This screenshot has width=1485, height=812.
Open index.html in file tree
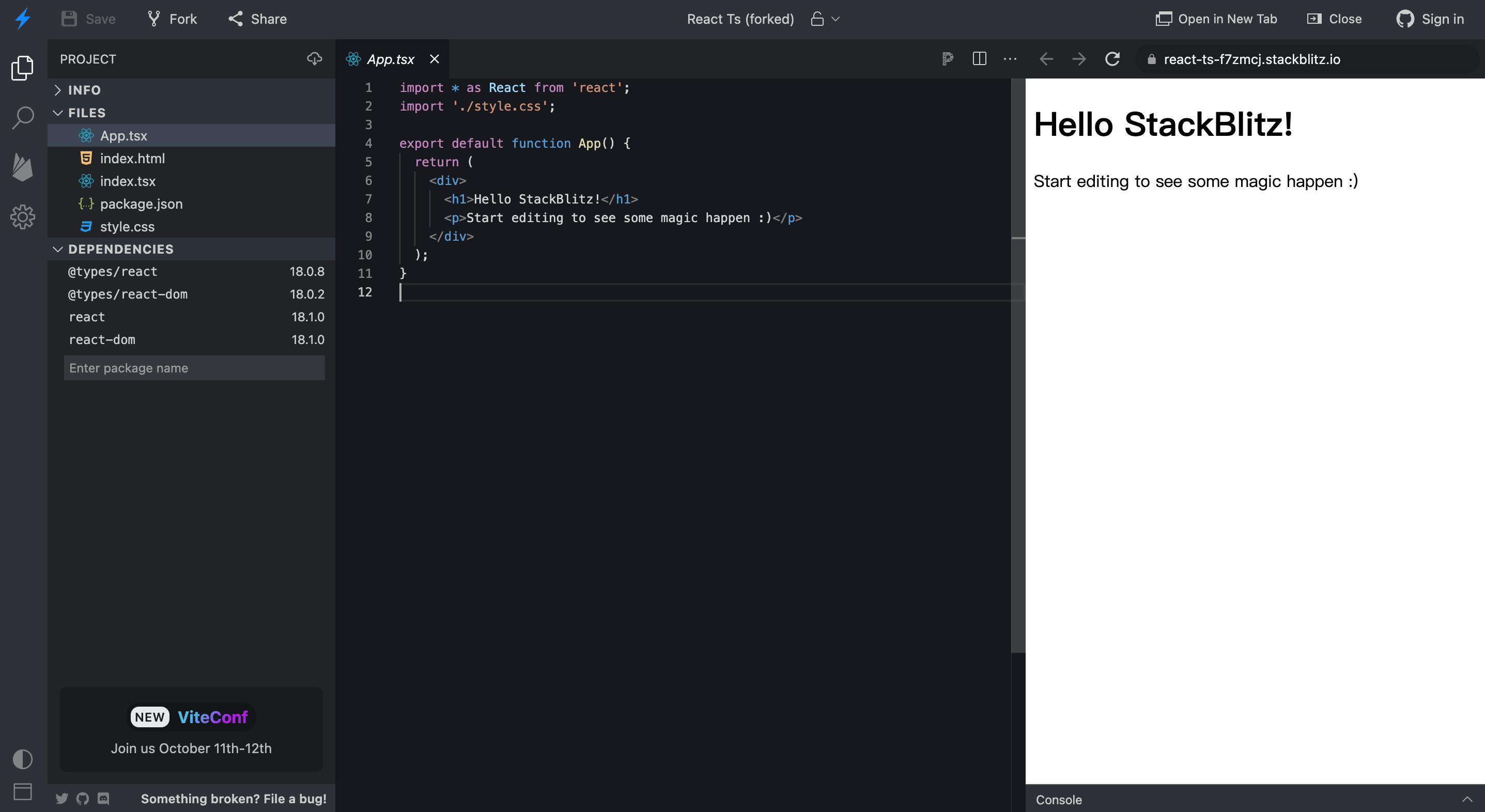click(x=132, y=159)
